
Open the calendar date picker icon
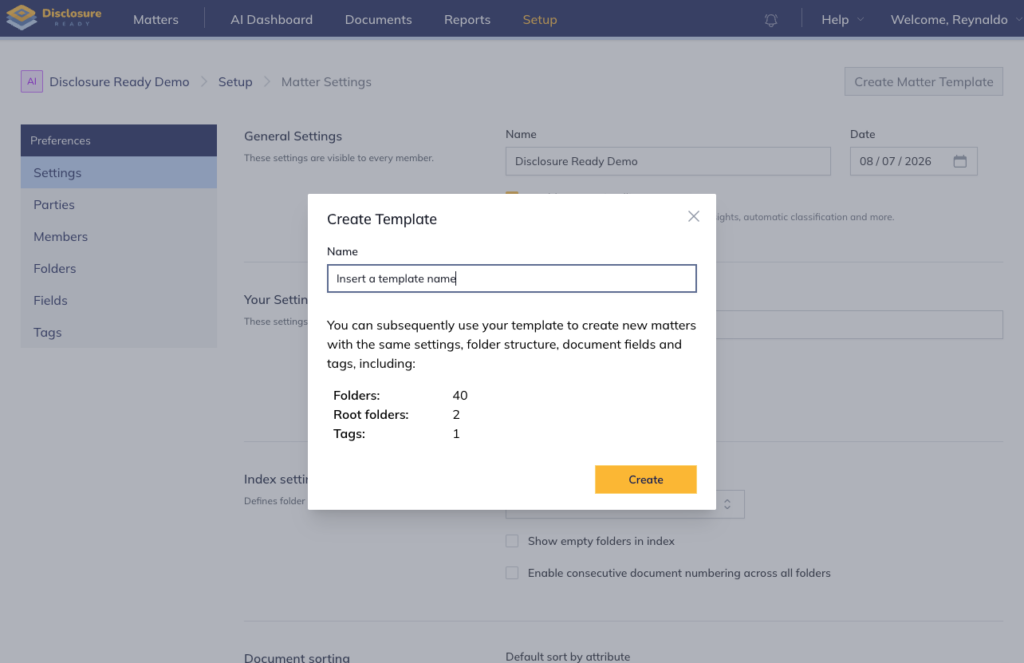959,161
